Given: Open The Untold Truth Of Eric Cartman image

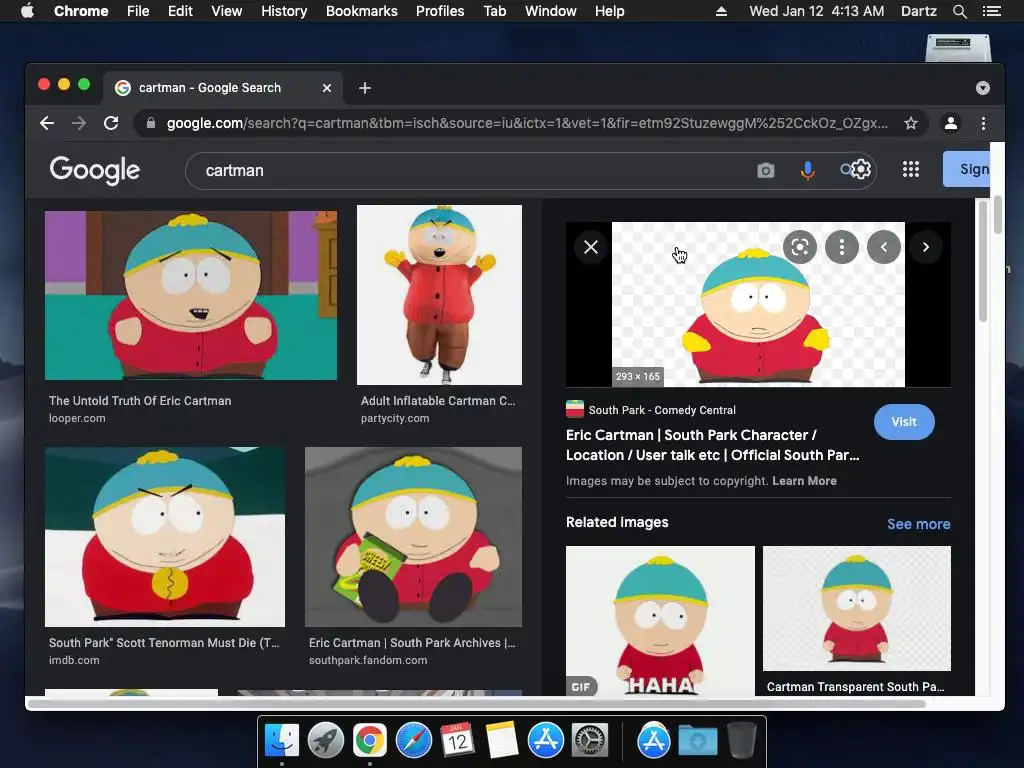Looking at the screenshot, I should (191, 295).
